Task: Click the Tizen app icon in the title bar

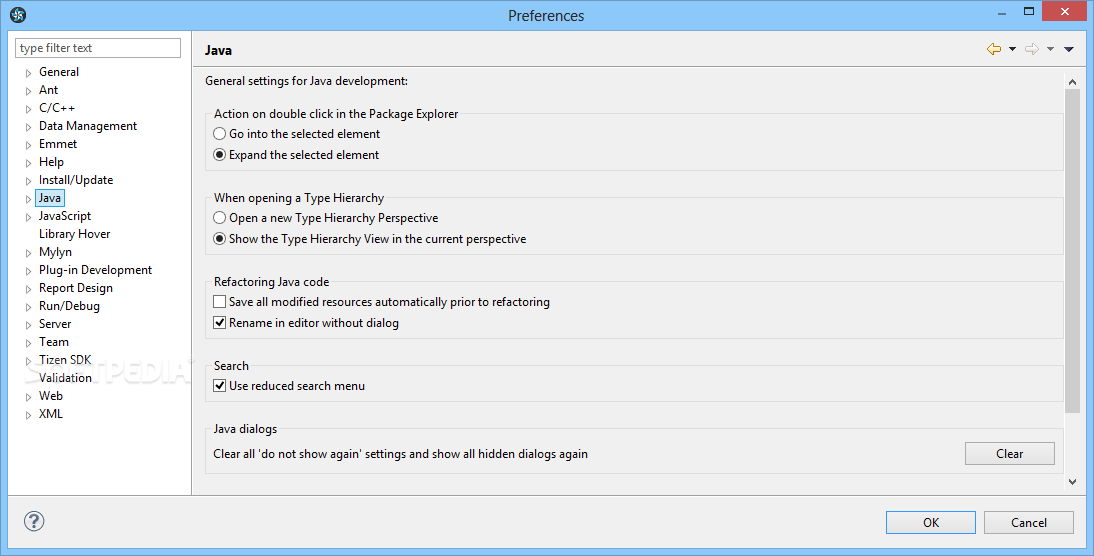Action: pyautogui.click(x=18, y=15)
